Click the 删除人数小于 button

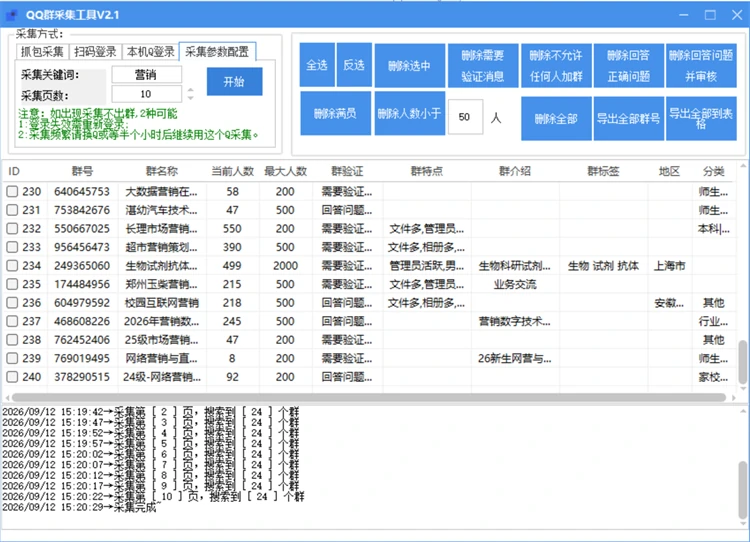[x=409, y=113]
